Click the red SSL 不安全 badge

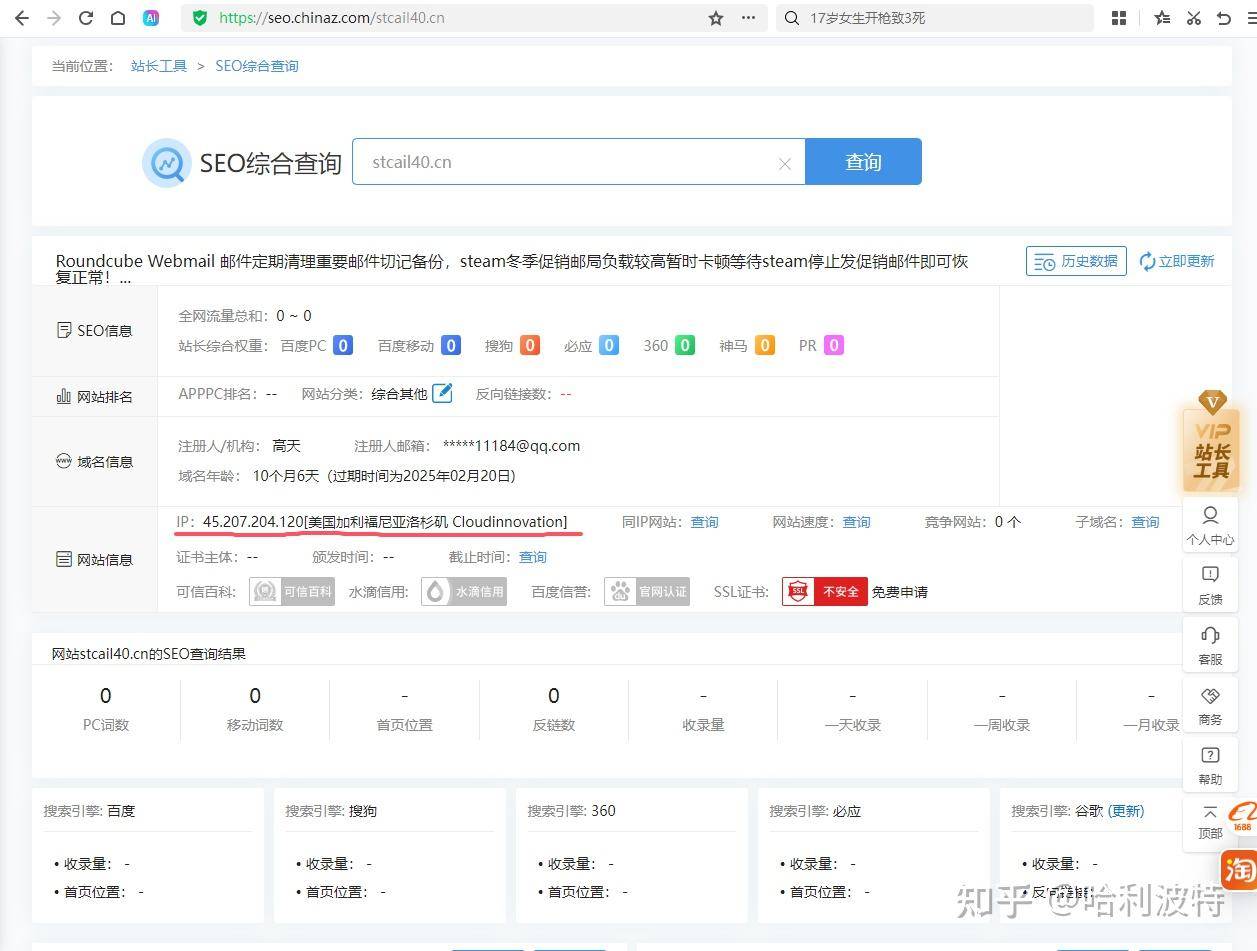pyautogui.click(x=825, y=592)
